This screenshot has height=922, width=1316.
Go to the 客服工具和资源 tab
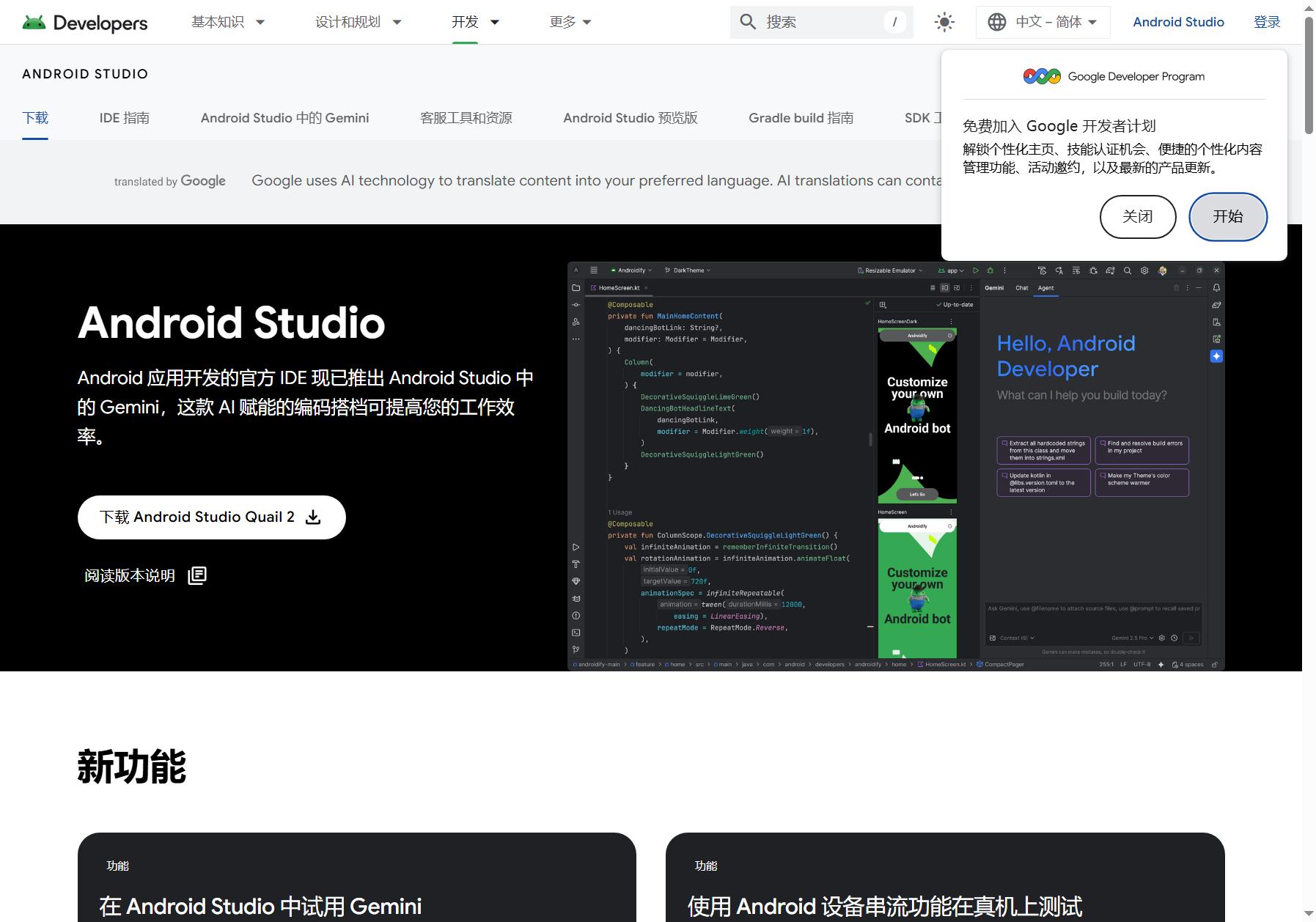(466, 118)
